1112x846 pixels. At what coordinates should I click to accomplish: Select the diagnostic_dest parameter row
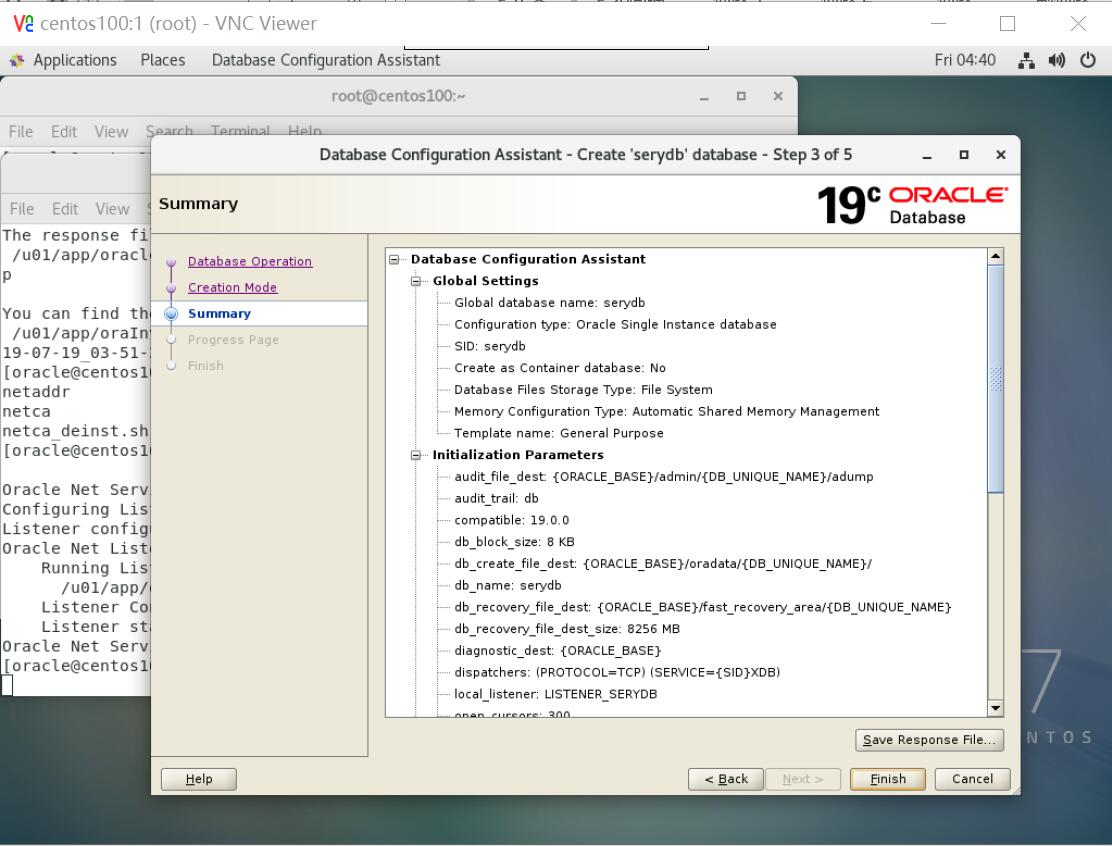[x=557, y=651]
